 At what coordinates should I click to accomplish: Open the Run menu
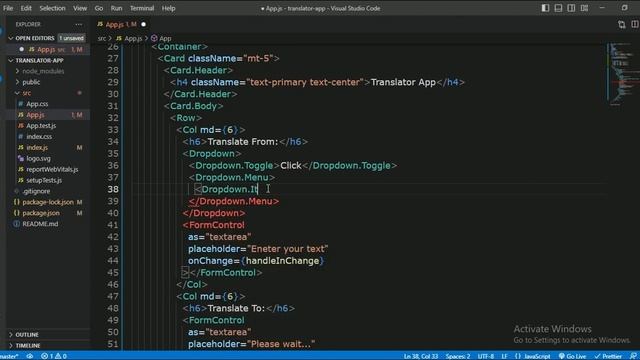116,8
